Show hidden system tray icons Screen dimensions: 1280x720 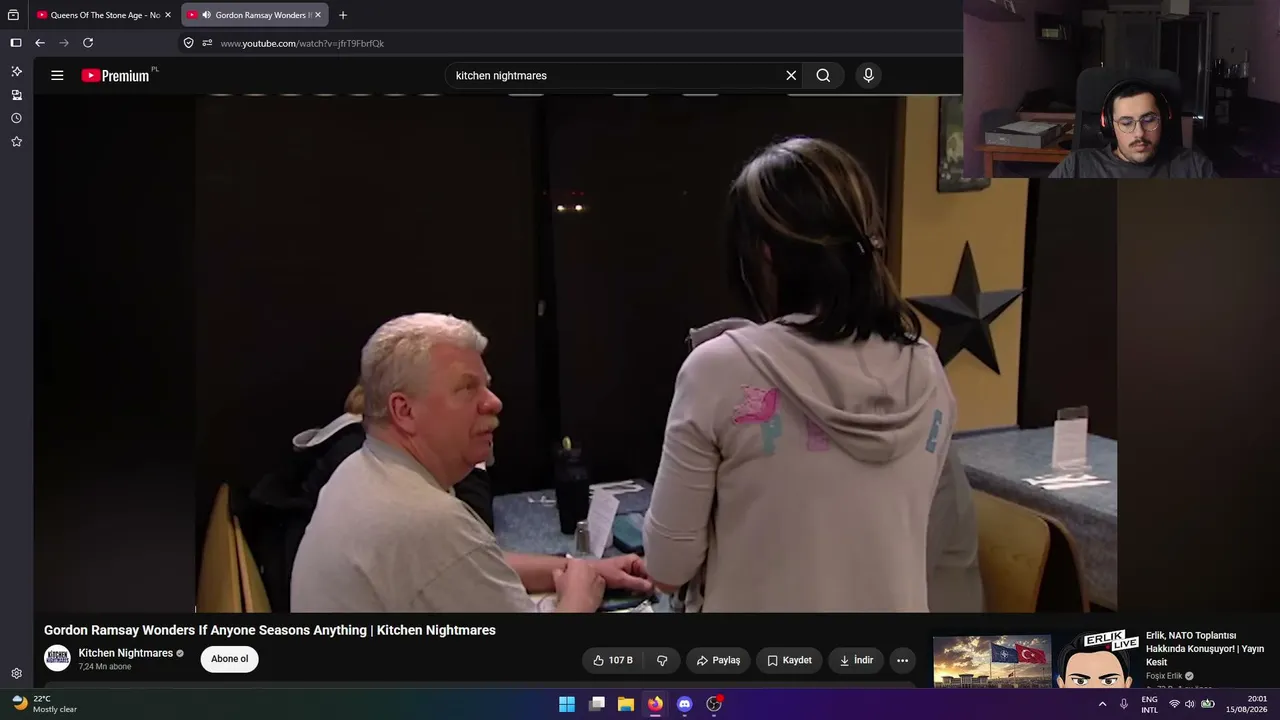[1102, 704]
